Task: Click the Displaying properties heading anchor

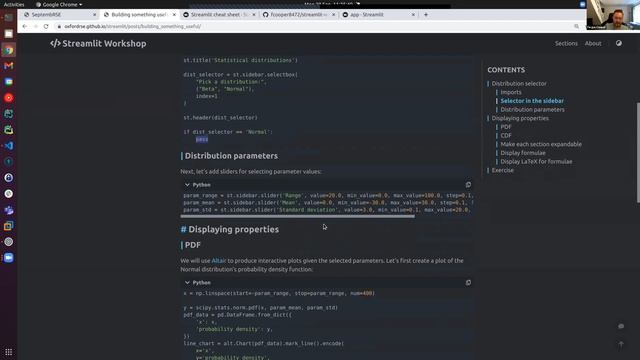Action: (183, 229)
